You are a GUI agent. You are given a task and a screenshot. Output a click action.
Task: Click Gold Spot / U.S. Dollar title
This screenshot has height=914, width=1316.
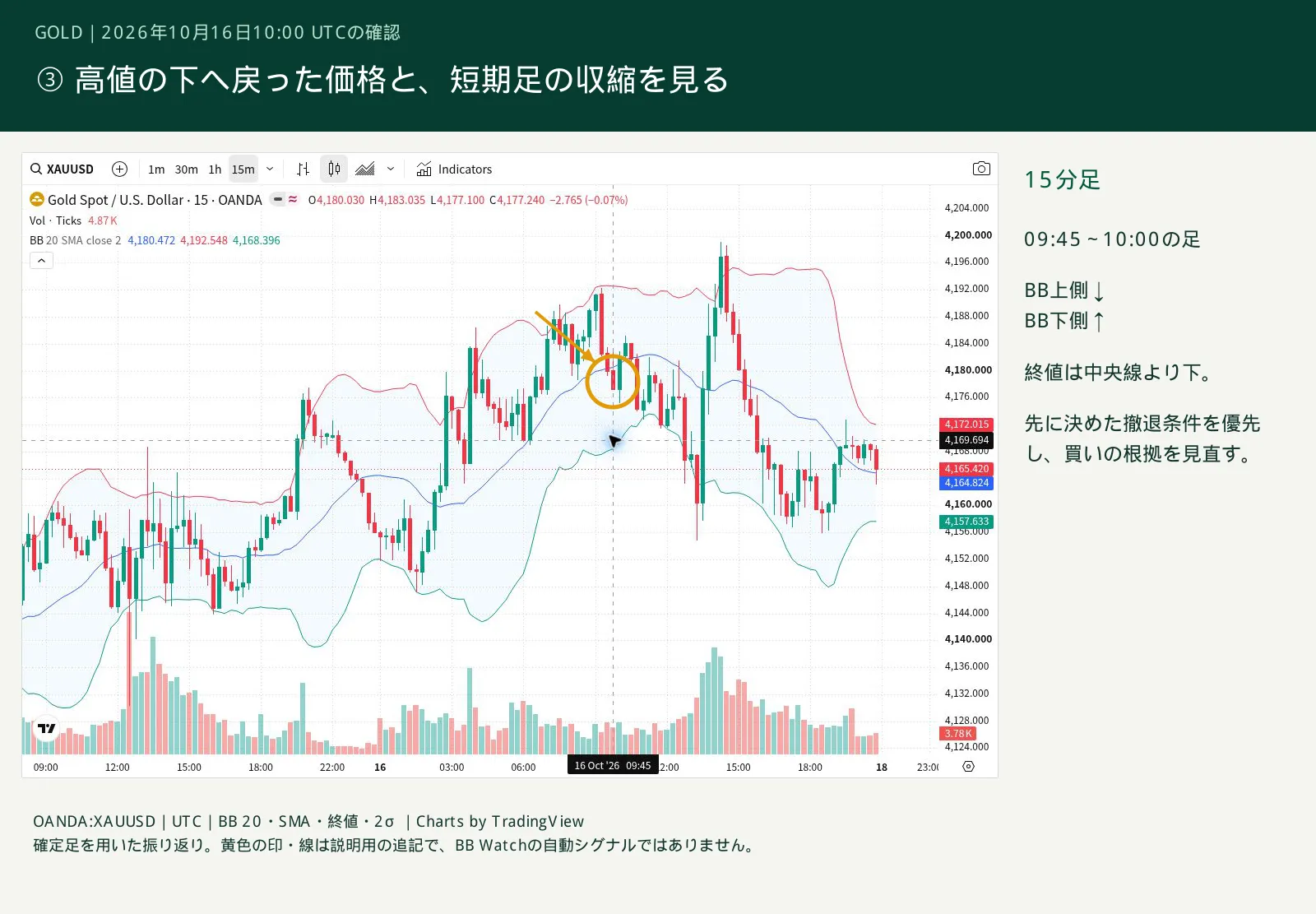coord(155,200)
